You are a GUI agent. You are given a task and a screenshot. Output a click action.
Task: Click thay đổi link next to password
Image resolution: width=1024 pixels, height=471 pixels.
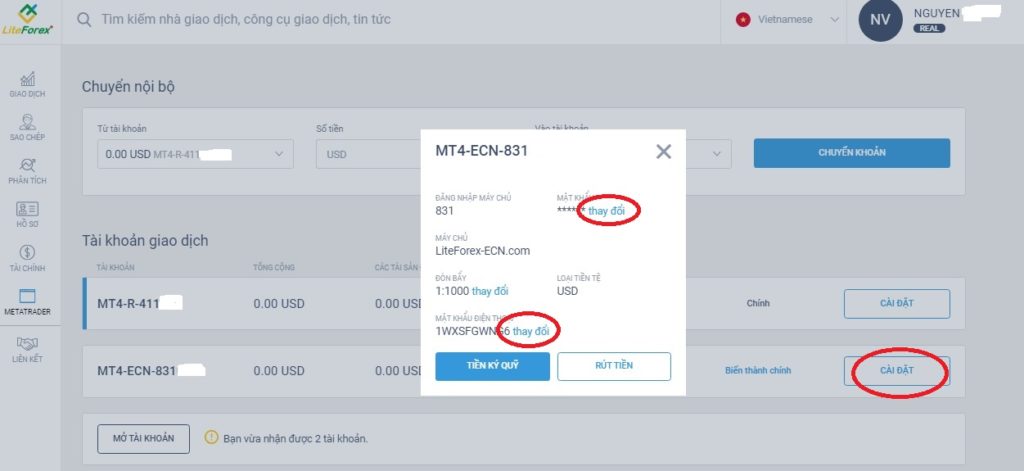pos(606,210)
